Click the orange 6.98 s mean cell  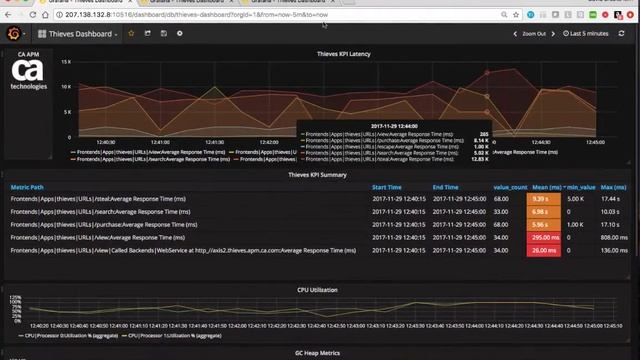point(544,212)
